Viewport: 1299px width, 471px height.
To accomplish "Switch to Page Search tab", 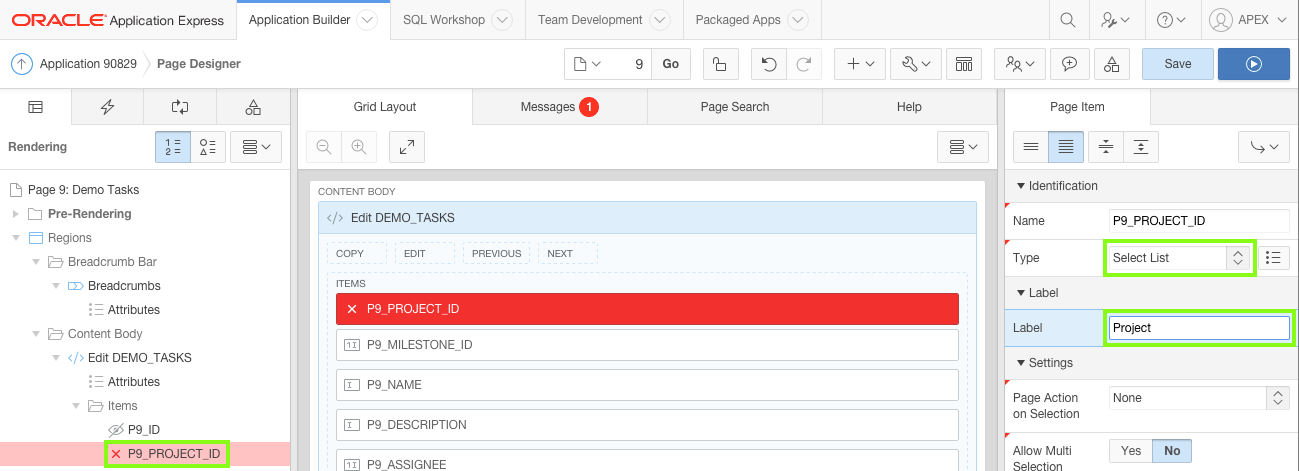I will [x=734, y=107].
